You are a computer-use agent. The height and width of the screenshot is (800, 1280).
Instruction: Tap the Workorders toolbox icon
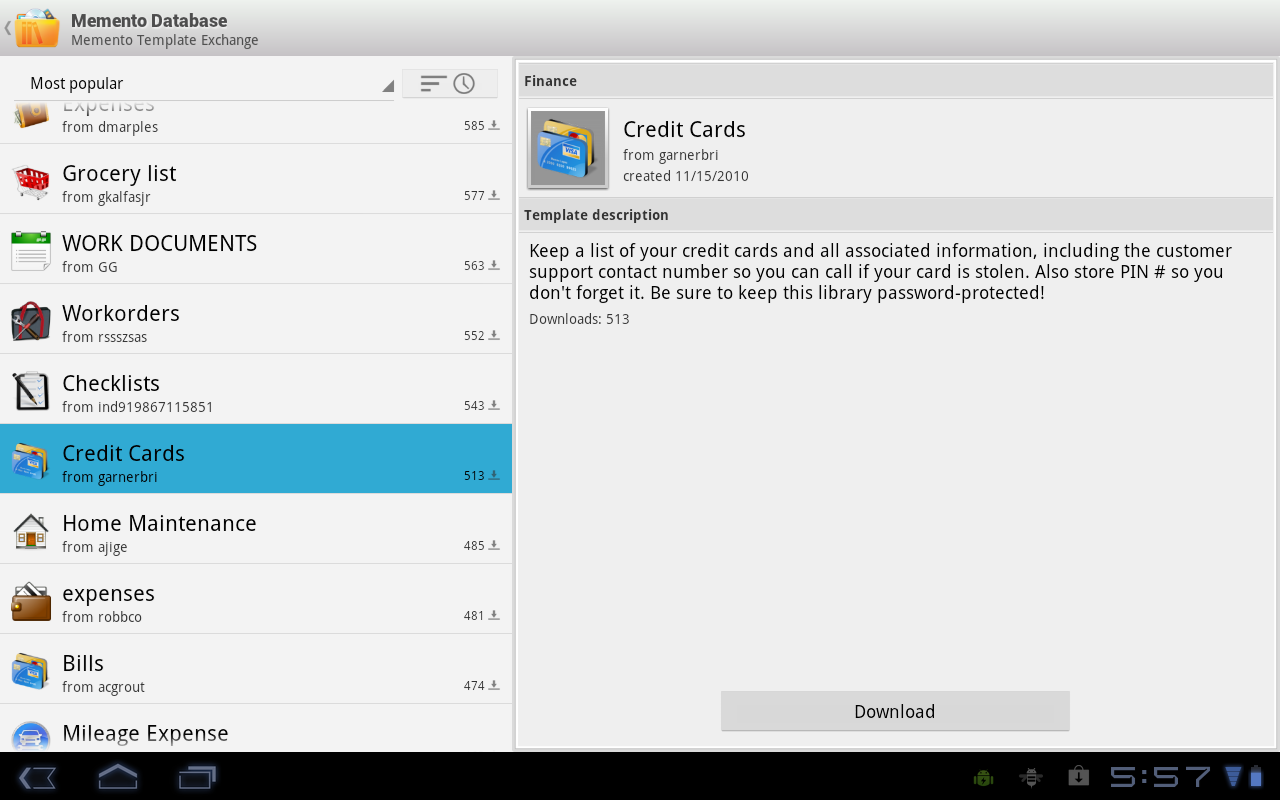click(31, 322)
